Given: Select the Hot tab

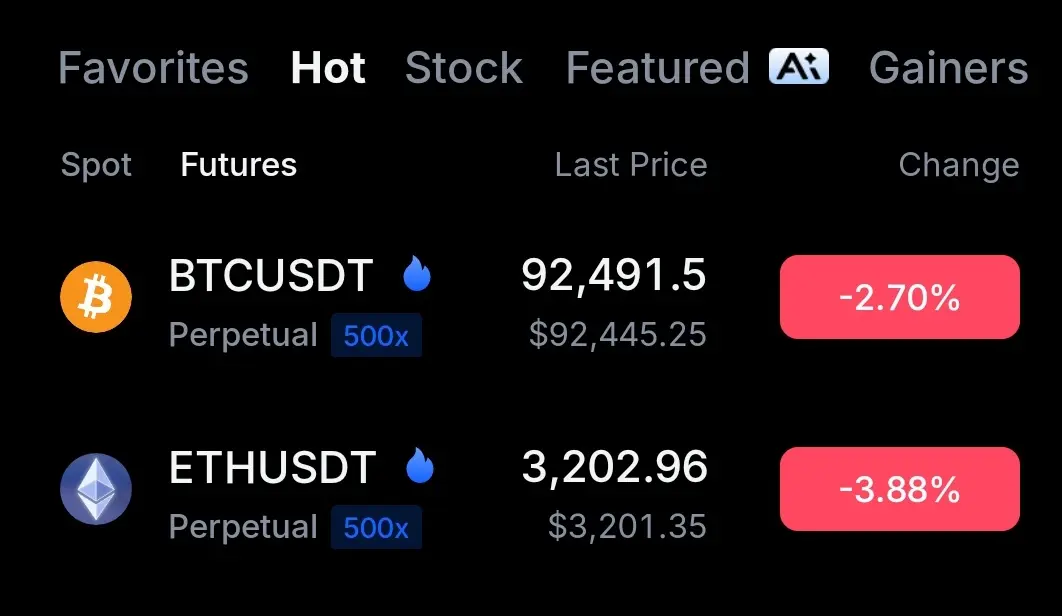Looking at the screenshot, I should pos(328,68).
